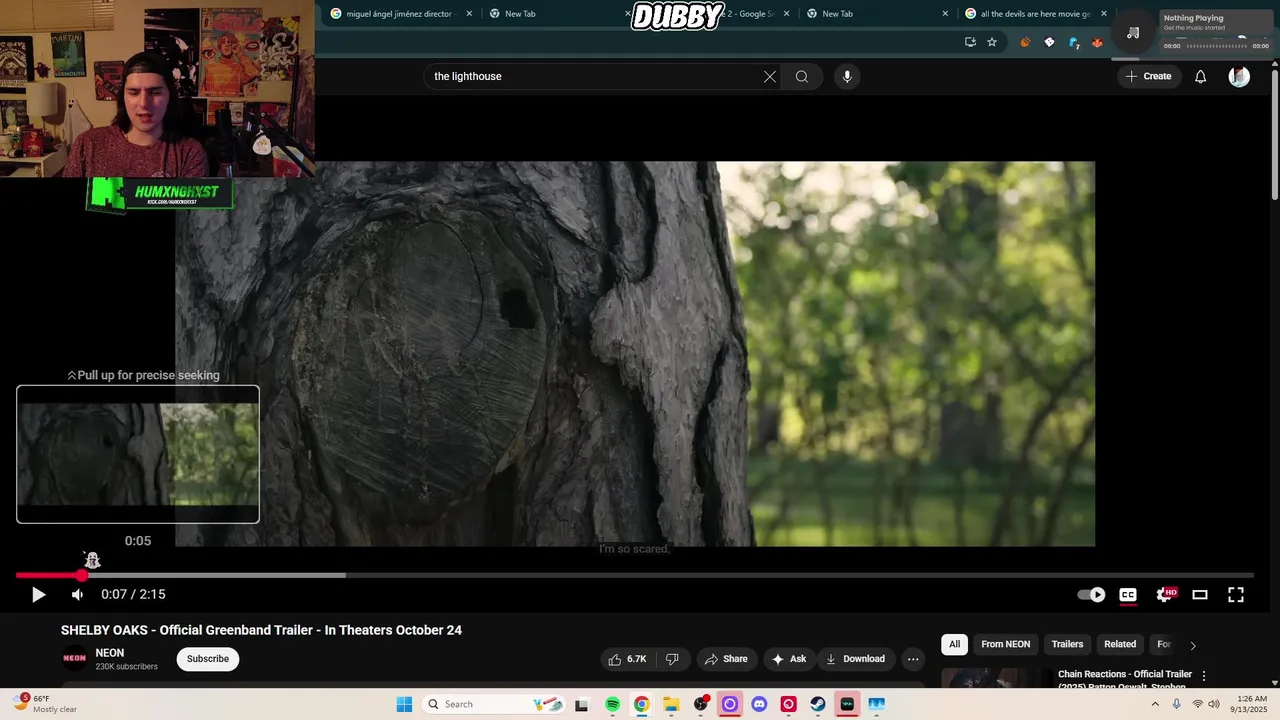Play the Shelby Oaks trailer

click(38, 595)
